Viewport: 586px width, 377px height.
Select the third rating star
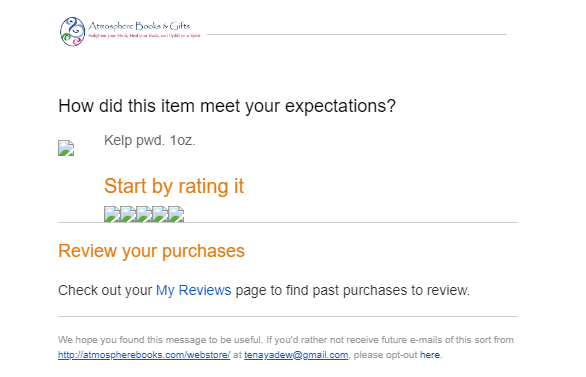tap(144, 214)
